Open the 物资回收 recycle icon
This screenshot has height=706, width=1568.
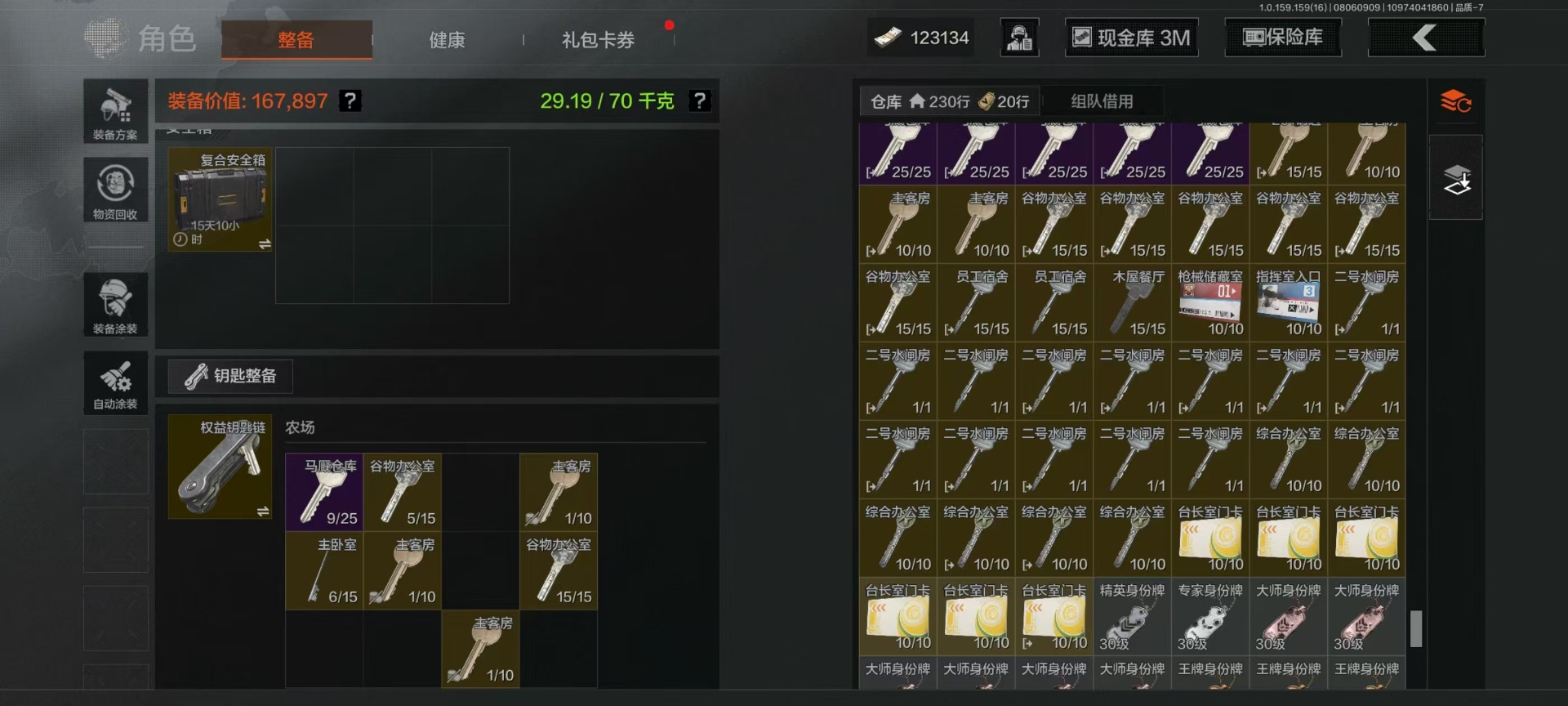115,190
